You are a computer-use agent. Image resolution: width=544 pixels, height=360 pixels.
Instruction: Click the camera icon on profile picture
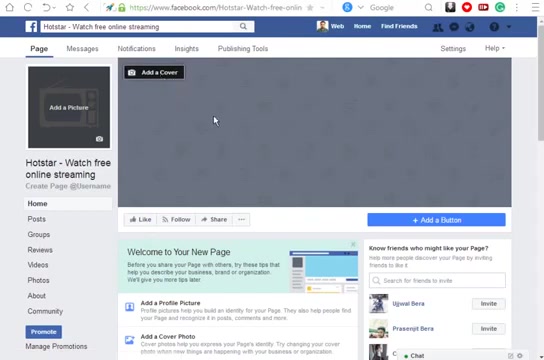[99, 139]
